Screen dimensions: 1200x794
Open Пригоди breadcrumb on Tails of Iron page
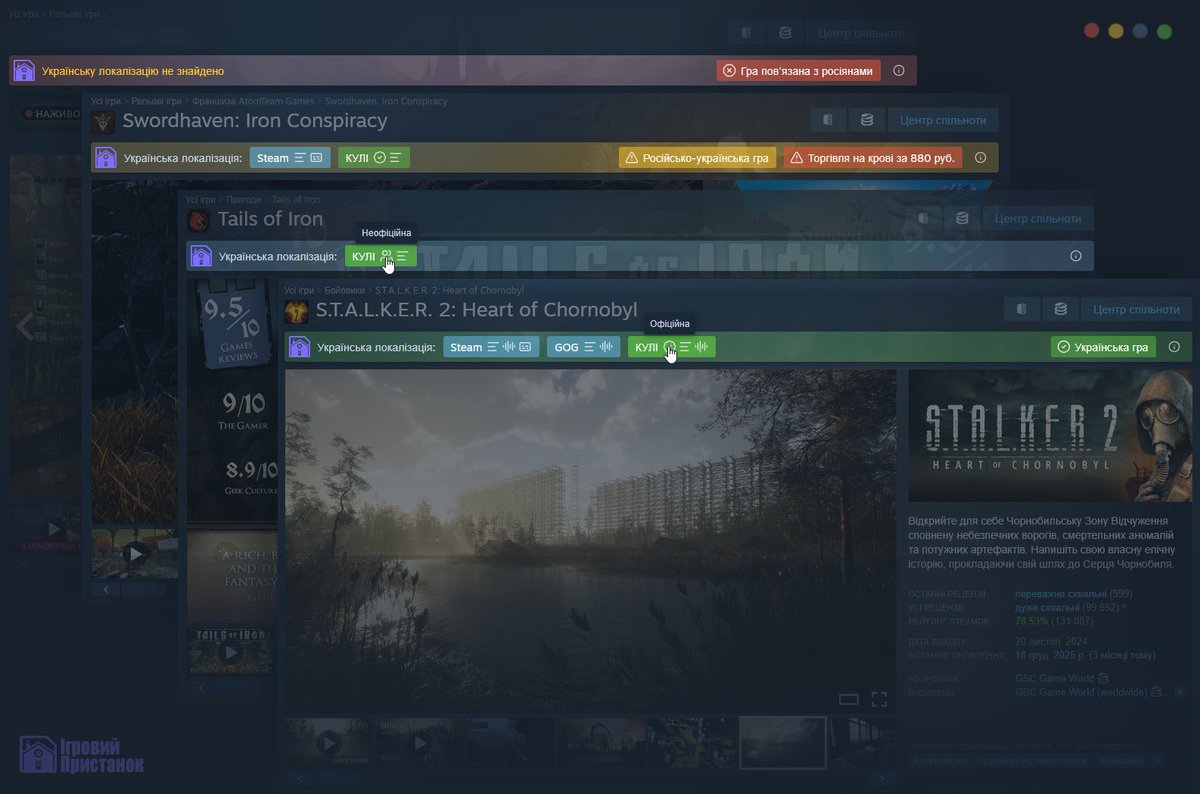[x=241, y=199]
